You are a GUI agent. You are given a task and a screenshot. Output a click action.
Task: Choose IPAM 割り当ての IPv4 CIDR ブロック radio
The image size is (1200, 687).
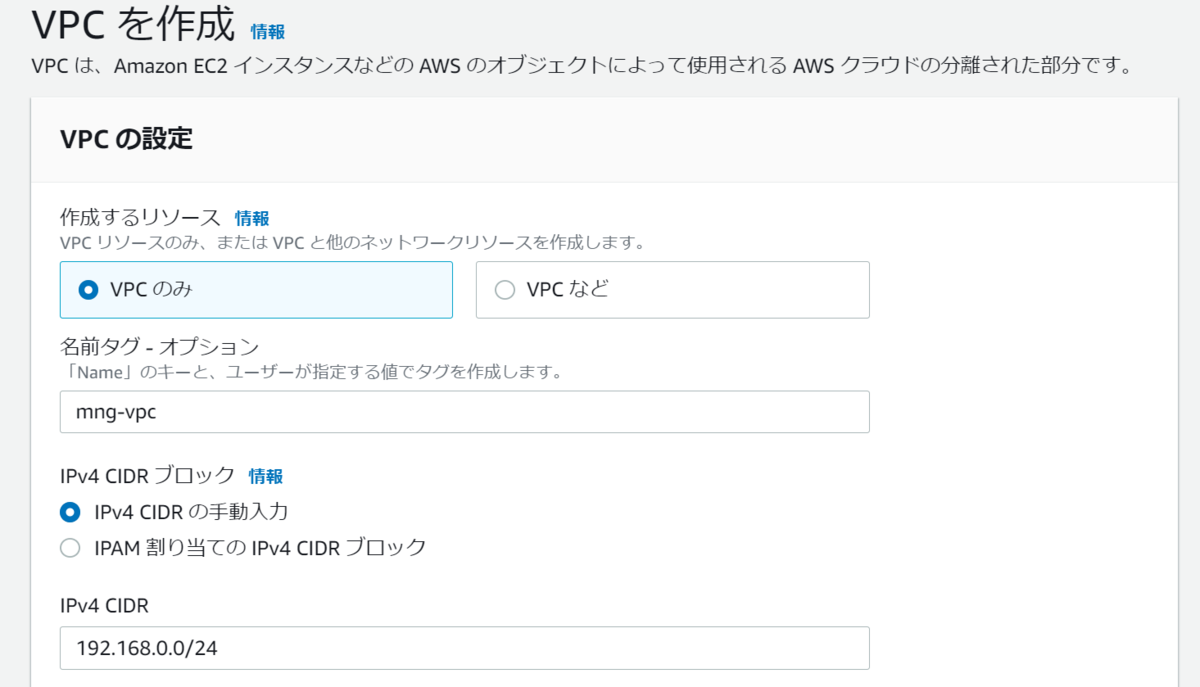point(70,548)
